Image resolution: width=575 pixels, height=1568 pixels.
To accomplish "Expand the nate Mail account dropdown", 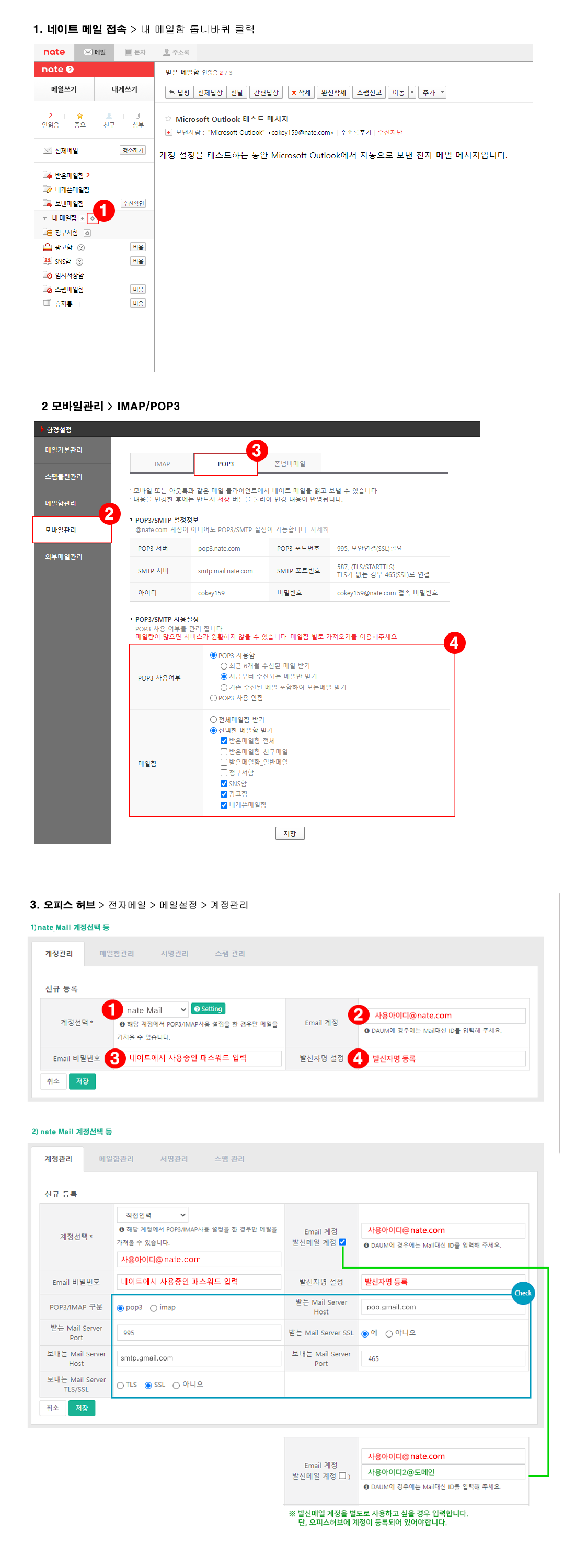I will pyautogui.click(x=156, y=1010).
